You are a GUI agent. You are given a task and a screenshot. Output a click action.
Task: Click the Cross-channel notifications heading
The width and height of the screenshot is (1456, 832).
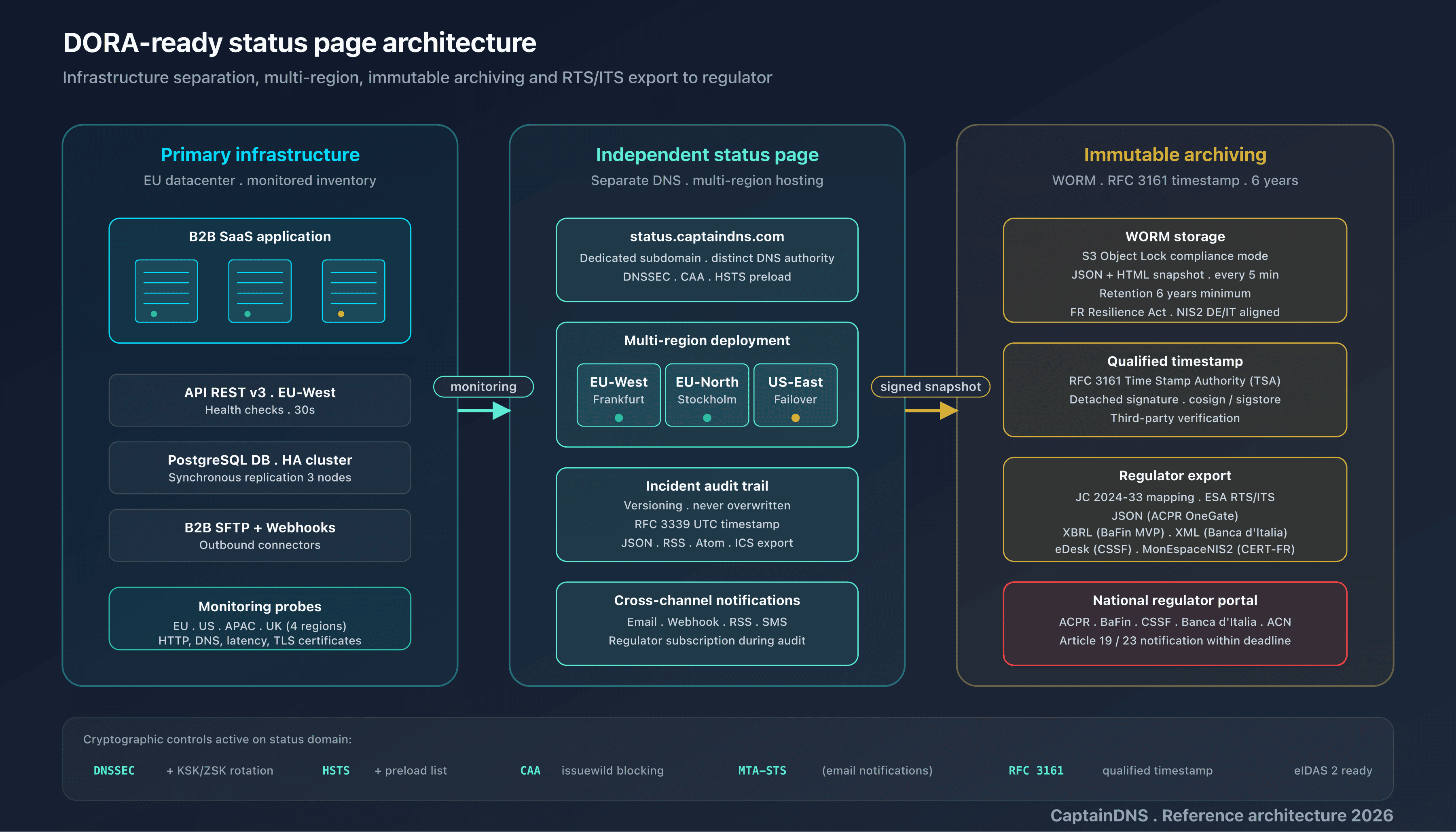[x=707, y=600]
